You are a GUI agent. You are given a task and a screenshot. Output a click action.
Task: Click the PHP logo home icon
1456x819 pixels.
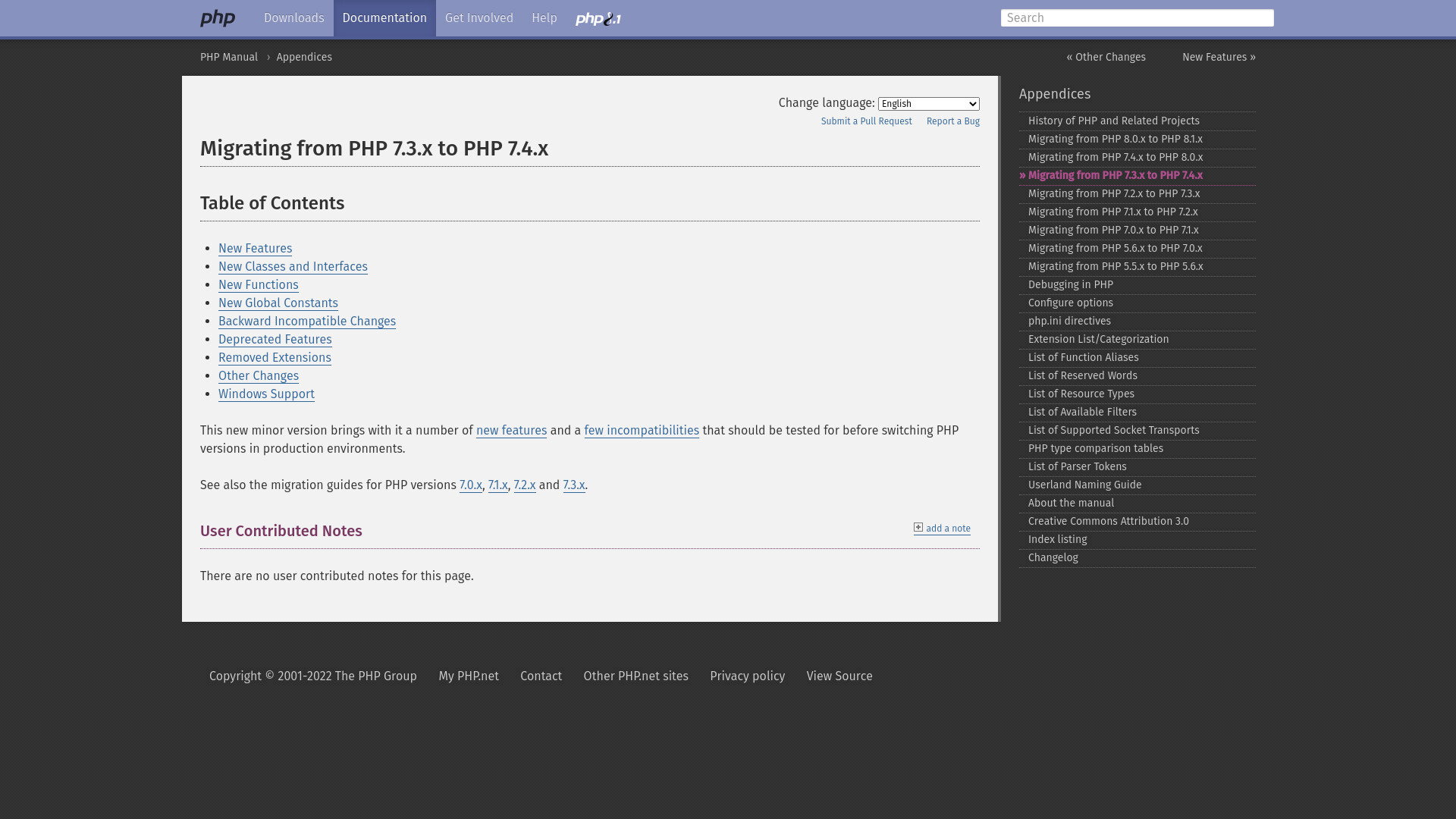(x=218, y=18)
